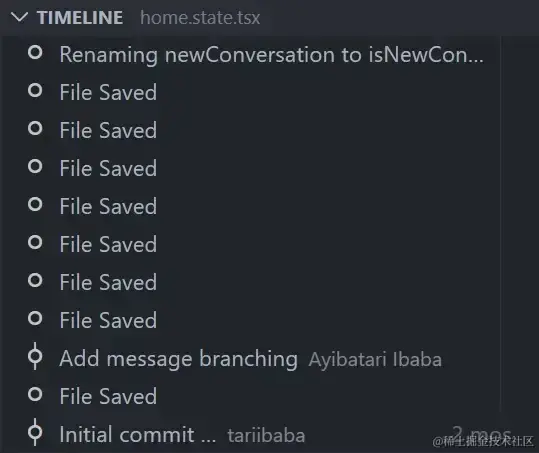Click git commit icon beside Add message branching
Image resolution: width=539 pixels, height=453 pixels.
(35, 356)
